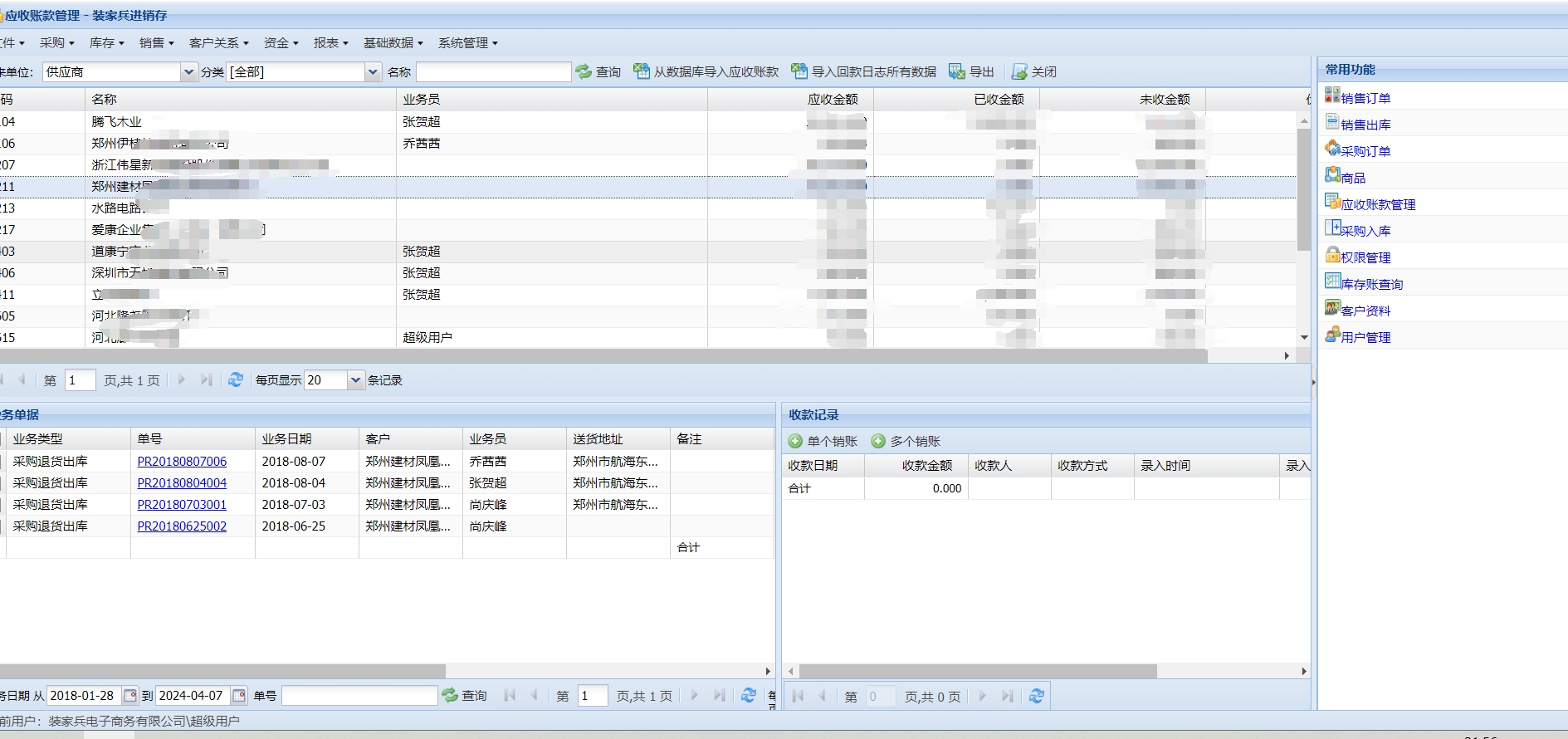This screenshot has width=1568, height=739.
Task: Expand the 供应商 unit type dropdown
Action: (x=188, y=72)
